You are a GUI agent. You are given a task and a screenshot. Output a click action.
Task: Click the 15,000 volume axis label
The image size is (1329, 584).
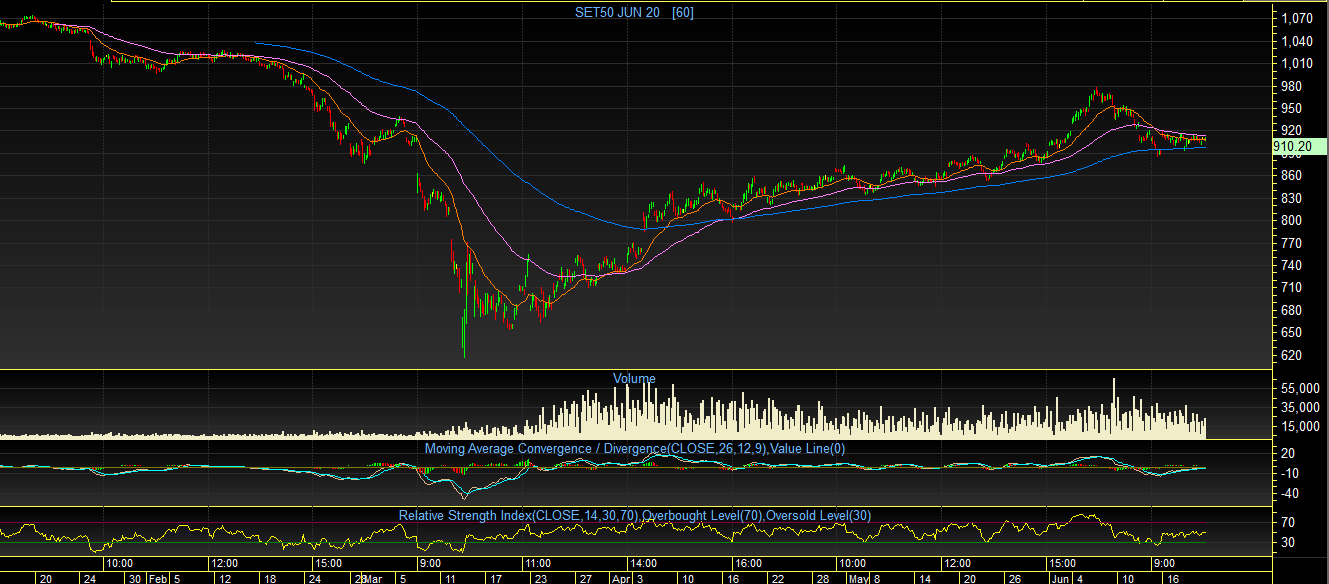(1300, 427)
